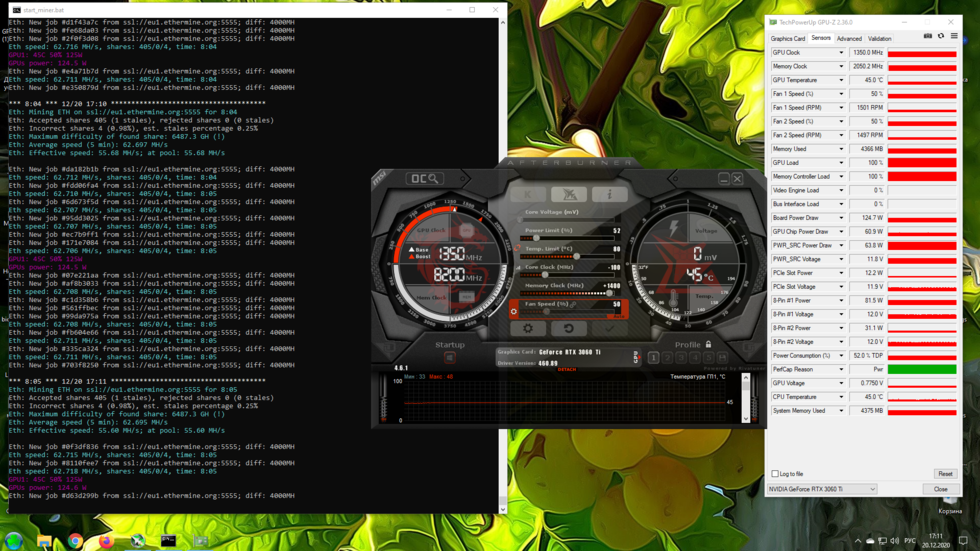Reset Afterburner settings to defaults
Viewport: 980px width, 551px height.
tap(569, 328)
